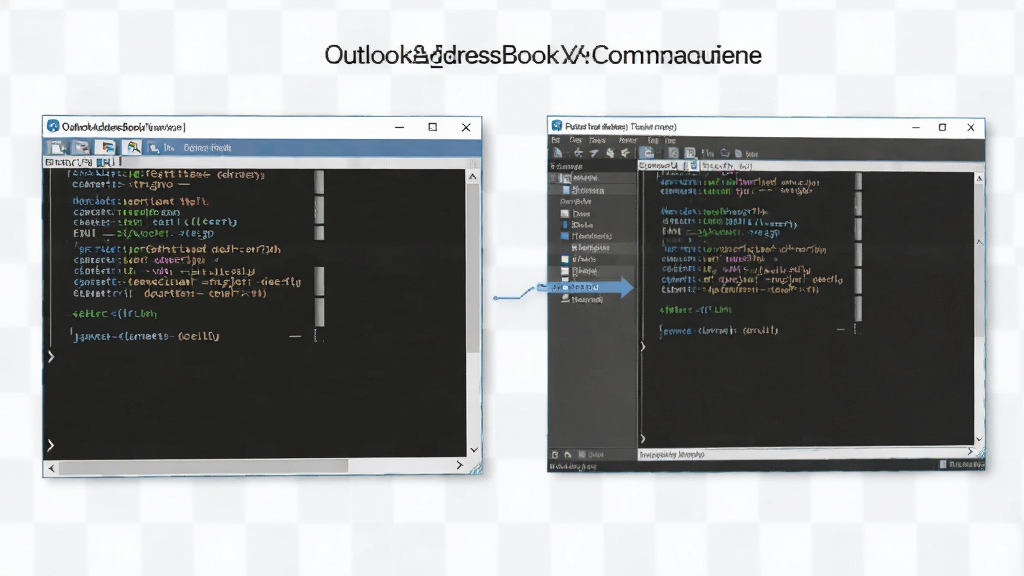This screenshot has width=1024, height=576.
Task: Click the second toolbar icon in the left window
Action: tap(82, 148)
